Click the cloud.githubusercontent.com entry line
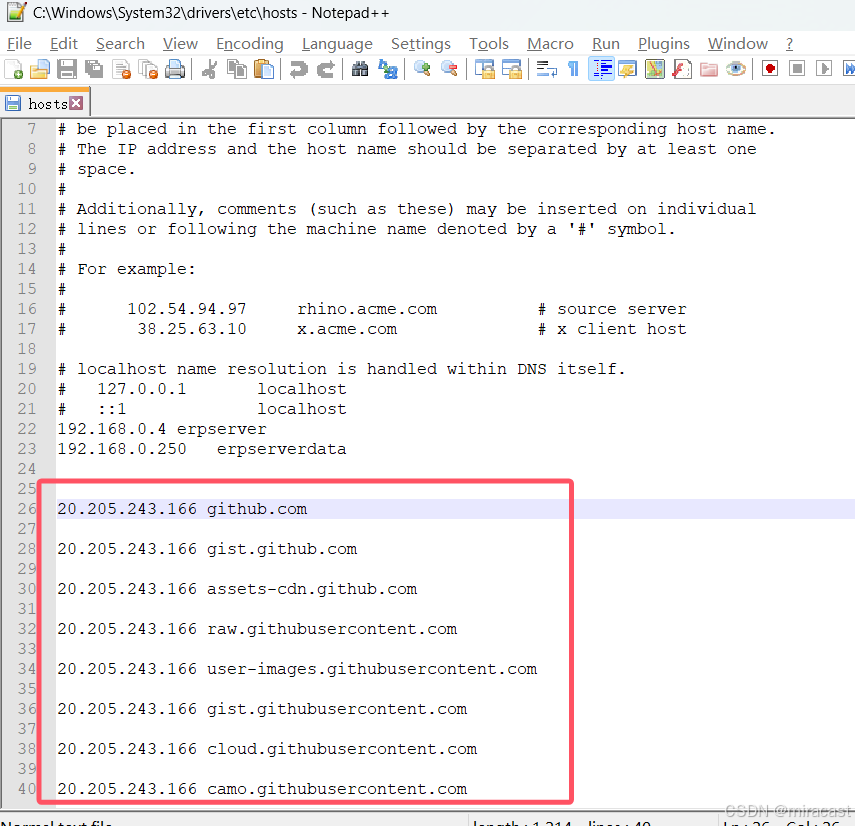Viewport: 855px width, 826px height. point(267,749)
